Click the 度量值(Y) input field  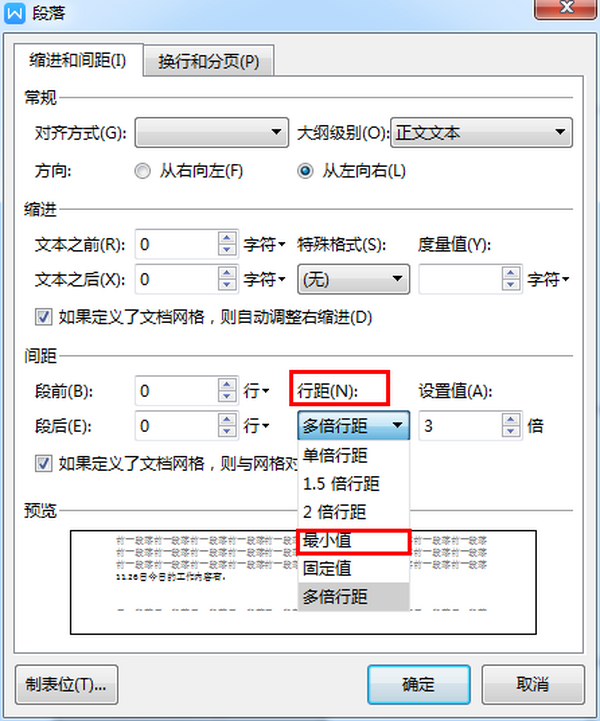point(461,279)
